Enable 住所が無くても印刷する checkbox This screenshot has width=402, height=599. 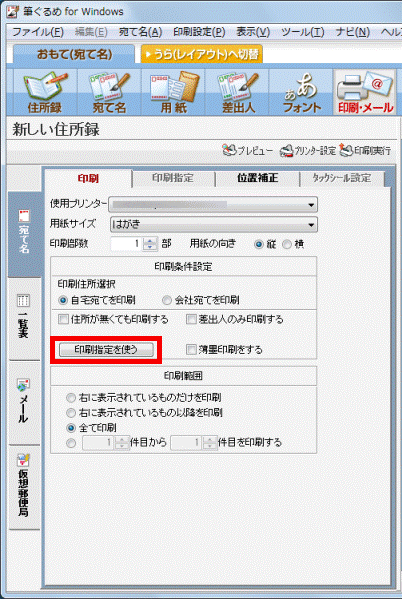(63, 319)
